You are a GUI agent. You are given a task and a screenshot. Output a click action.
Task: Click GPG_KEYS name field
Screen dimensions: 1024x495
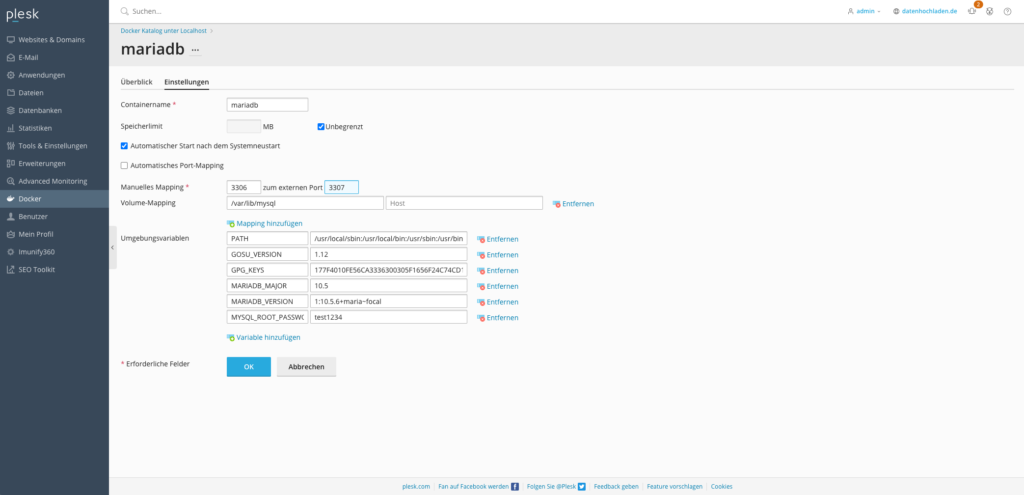click(x=267, y=270)
